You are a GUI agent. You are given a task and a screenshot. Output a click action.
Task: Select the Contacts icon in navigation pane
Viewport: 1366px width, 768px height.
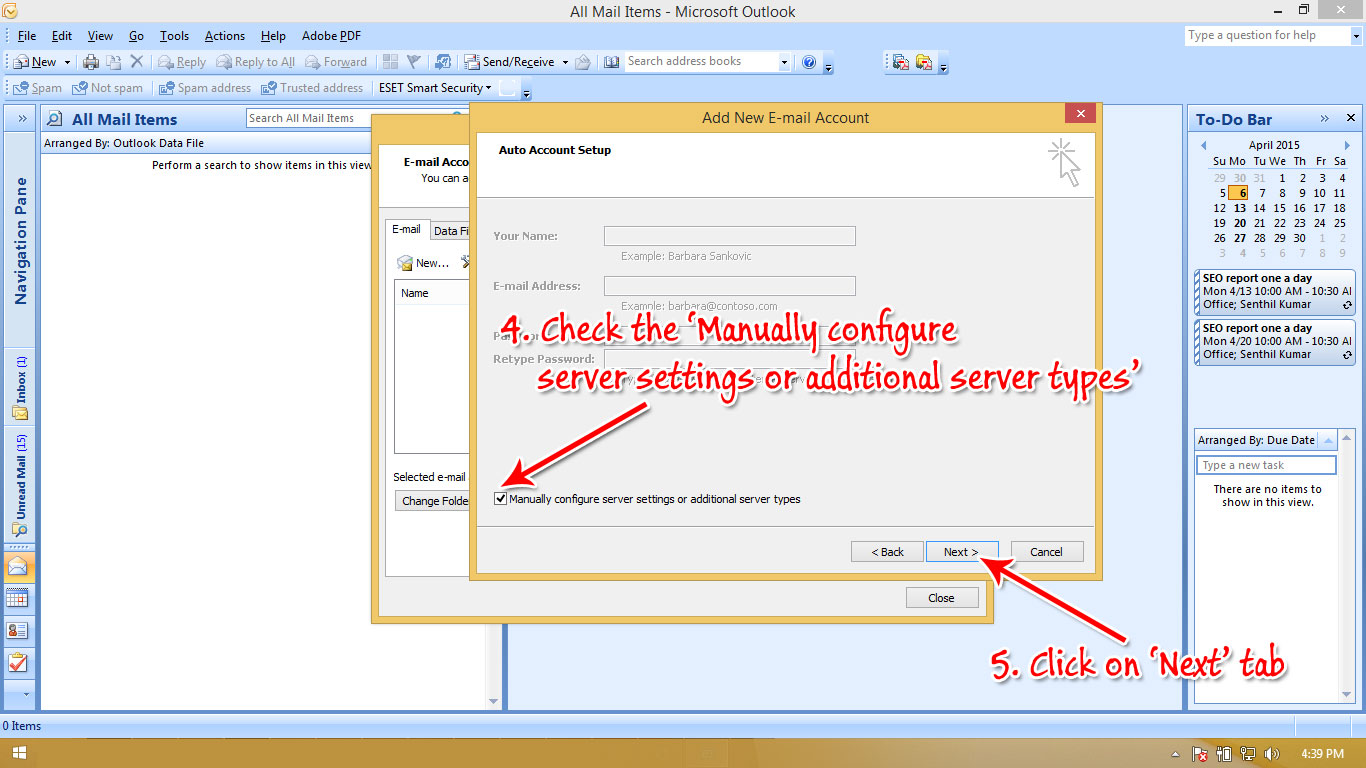(x=20, y=630)
